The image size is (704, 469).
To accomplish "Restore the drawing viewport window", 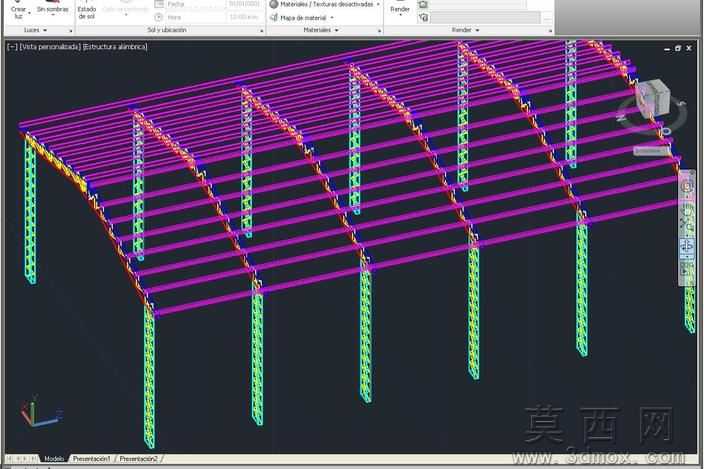I will [x=678, y=48].
